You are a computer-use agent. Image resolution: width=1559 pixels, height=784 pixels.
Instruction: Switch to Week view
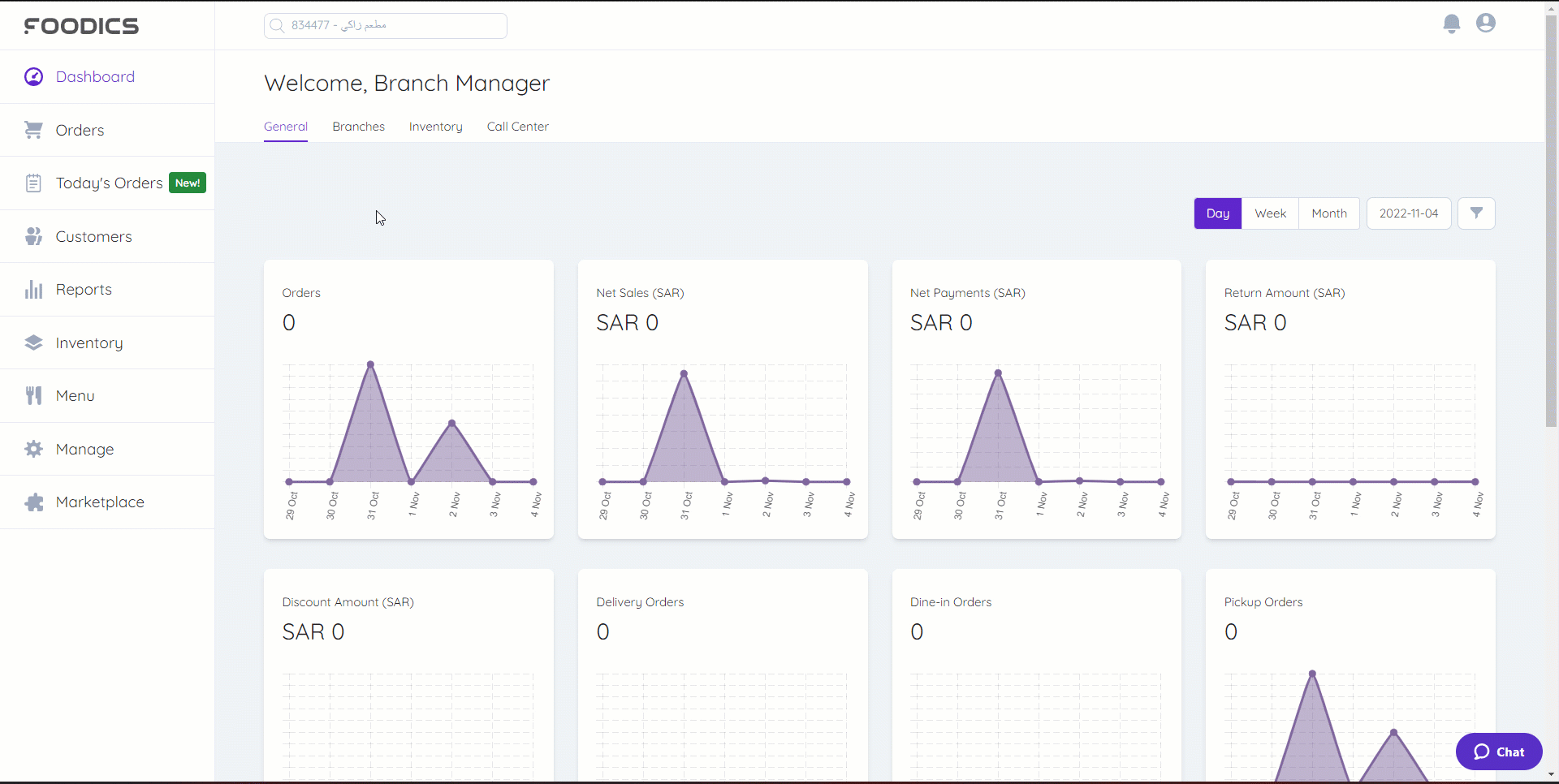click(1270, 213)
